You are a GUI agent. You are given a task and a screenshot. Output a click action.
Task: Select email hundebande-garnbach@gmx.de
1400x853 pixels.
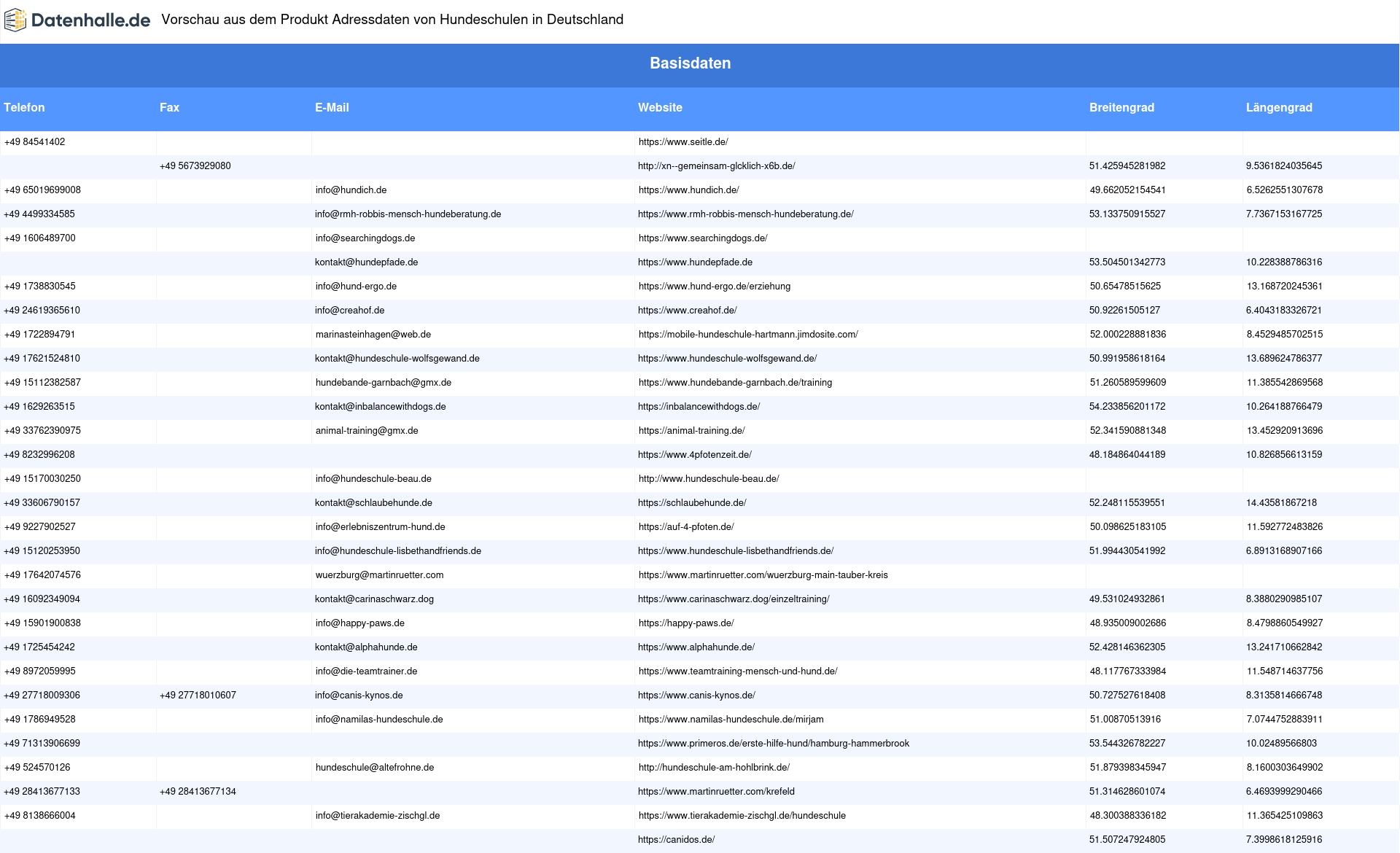tap(384, 383)
